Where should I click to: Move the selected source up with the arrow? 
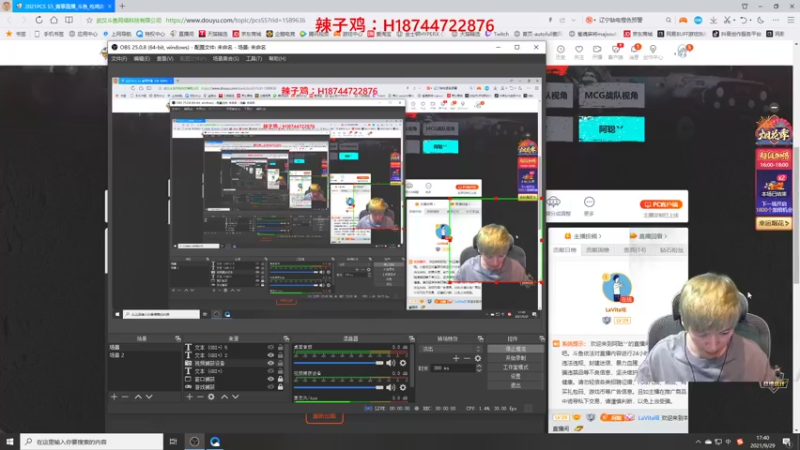(x=224, y=396)
